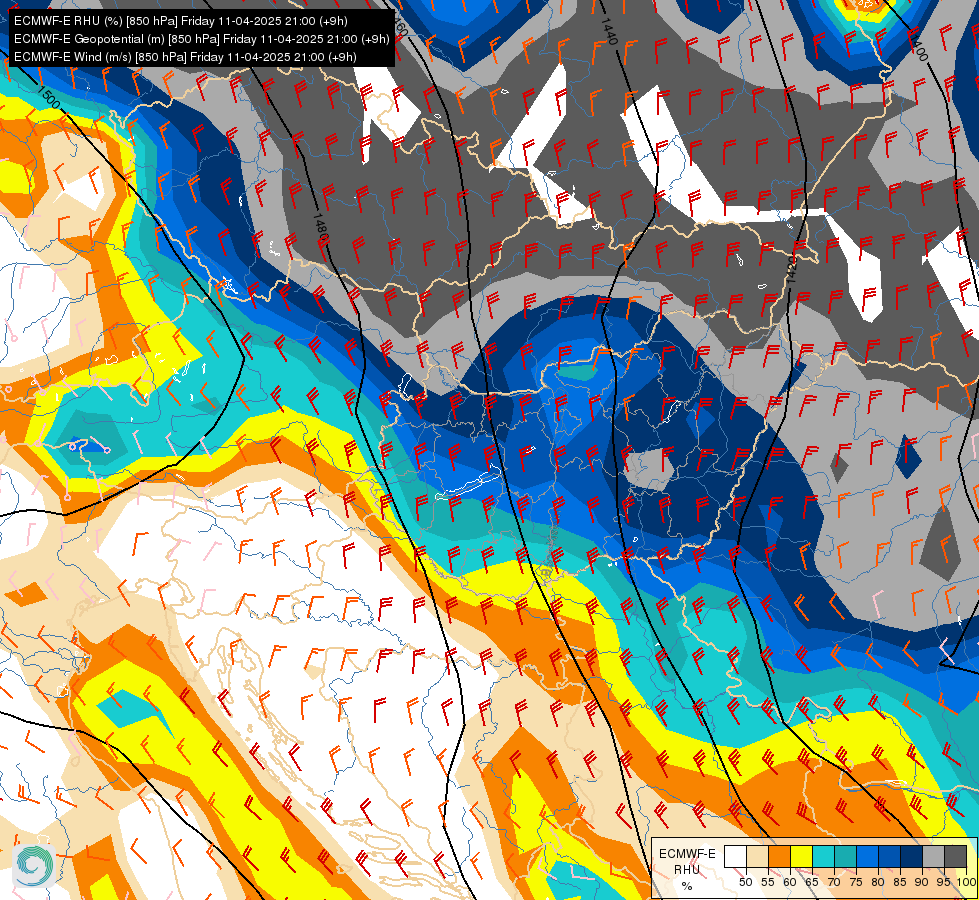Click the legend tick label 85
The image size is (979, 900).
point(900,882)
